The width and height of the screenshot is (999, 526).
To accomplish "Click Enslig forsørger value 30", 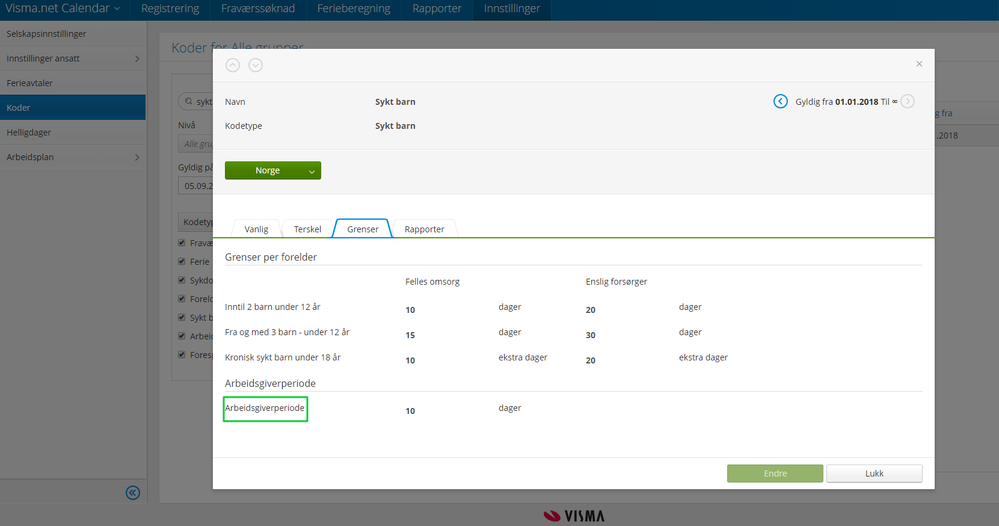I will click(x=591, y=335).
